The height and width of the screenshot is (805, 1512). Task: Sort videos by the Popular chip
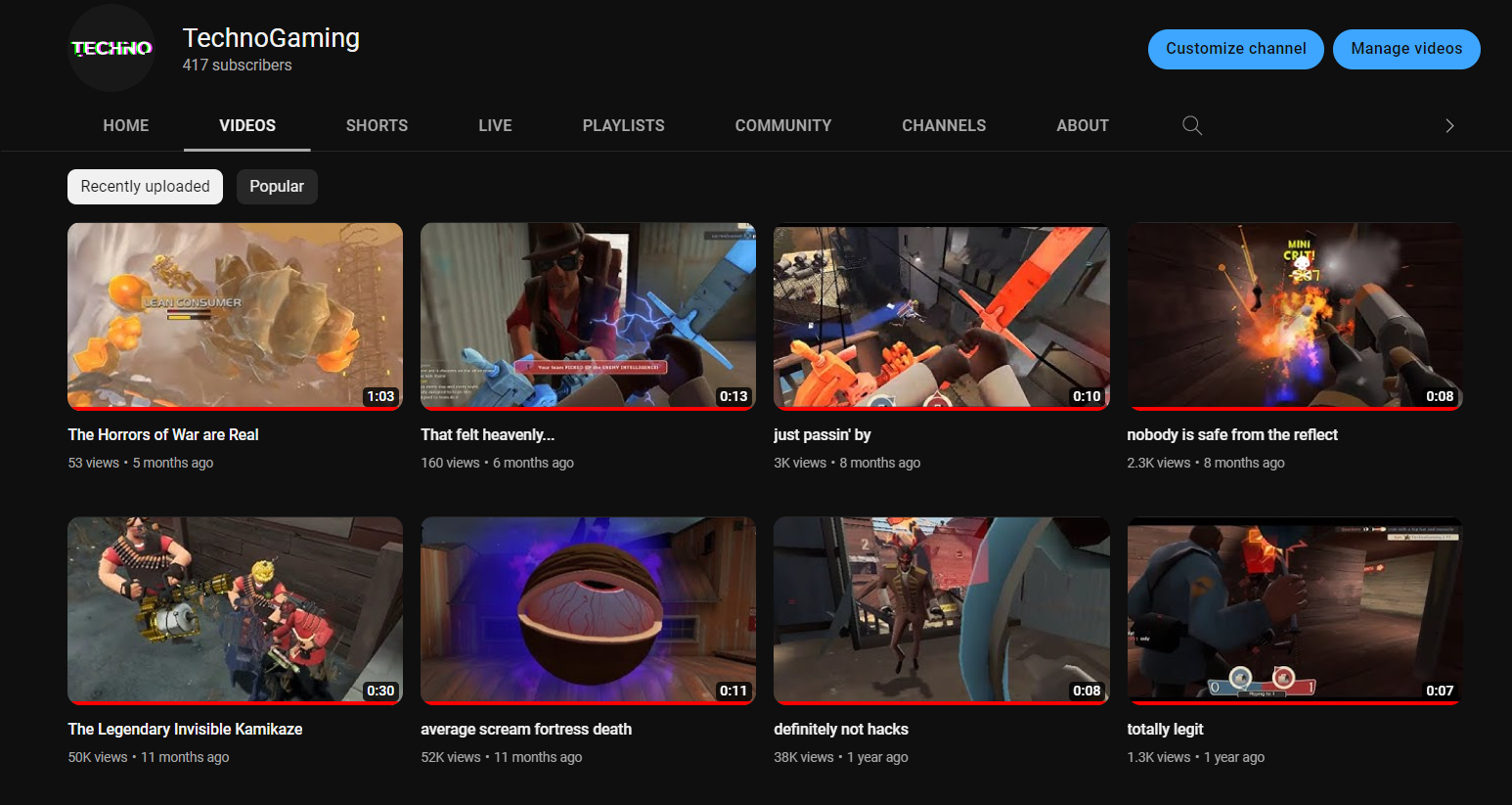pos(277,187)
